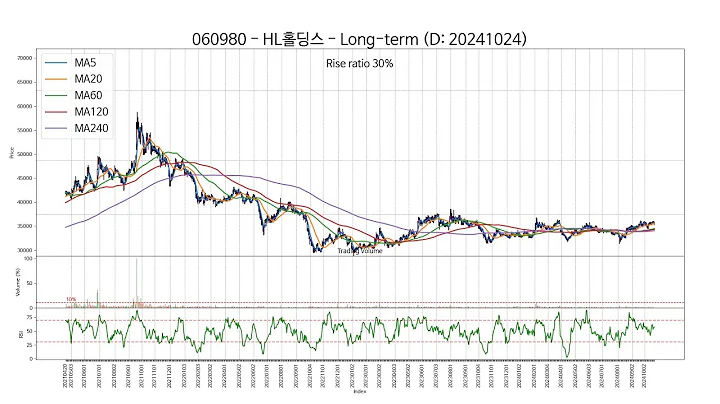Screen dimensions: 720x404
Task: Click the 70000 price axis tick
Action: coord(25,58)
